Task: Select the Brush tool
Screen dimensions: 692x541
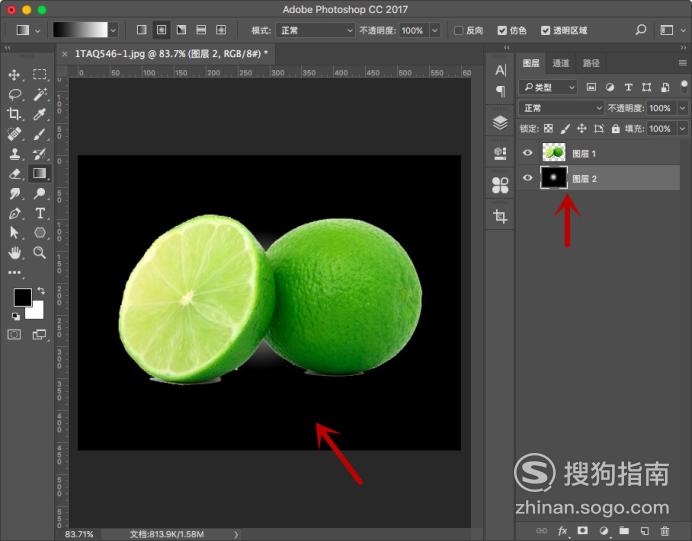Action: tap(40, 134)
